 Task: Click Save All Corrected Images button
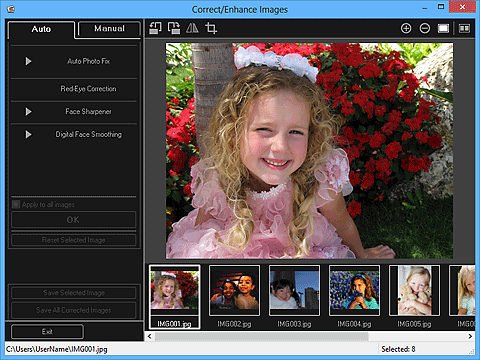tap(74, 310)
